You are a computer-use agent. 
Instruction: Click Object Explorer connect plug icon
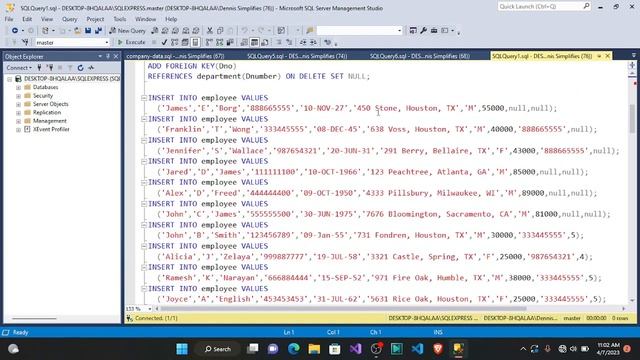click(x=40, y=68)
